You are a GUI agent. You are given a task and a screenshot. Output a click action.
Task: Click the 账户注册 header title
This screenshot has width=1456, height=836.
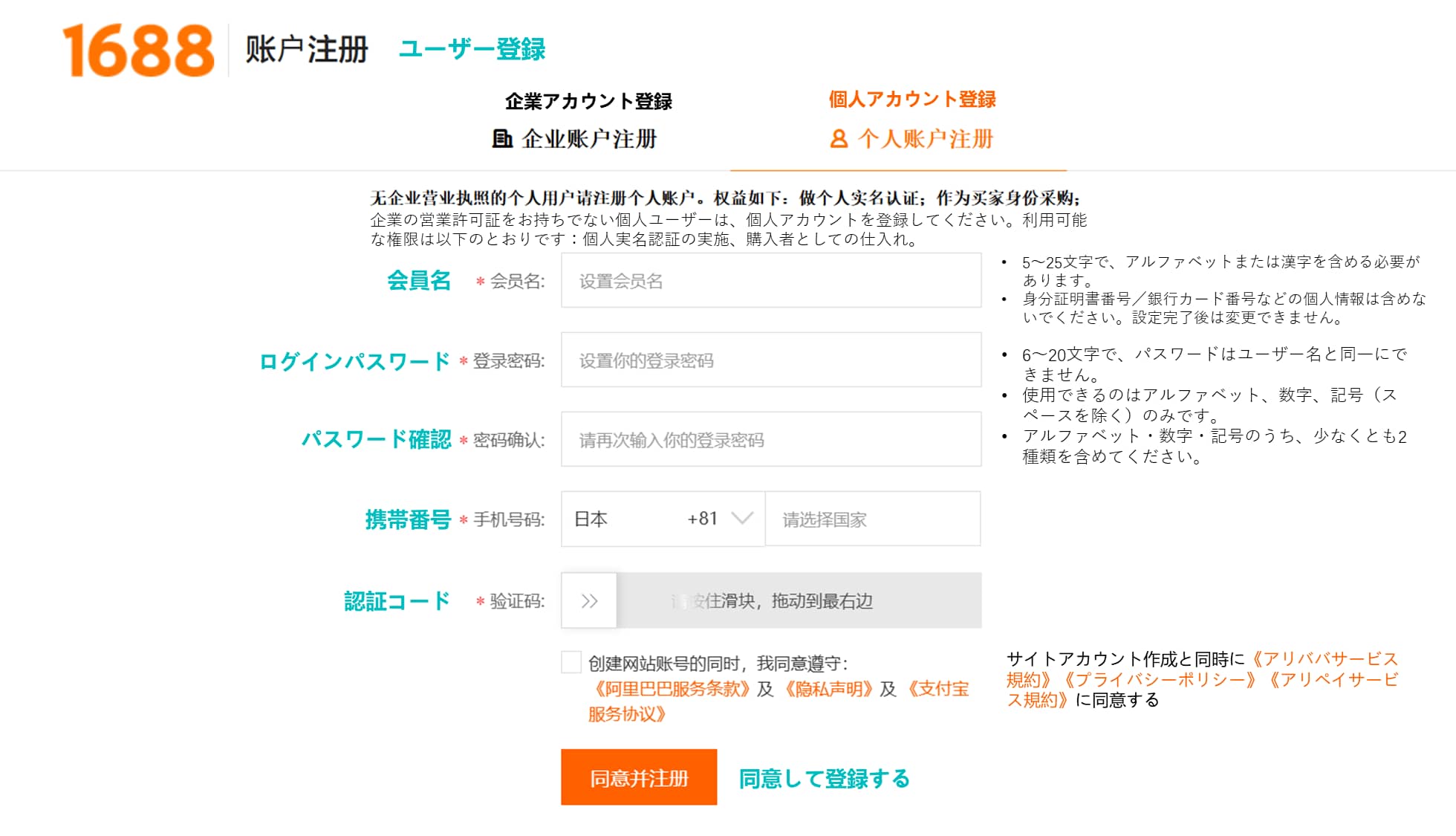coord(307,50)
